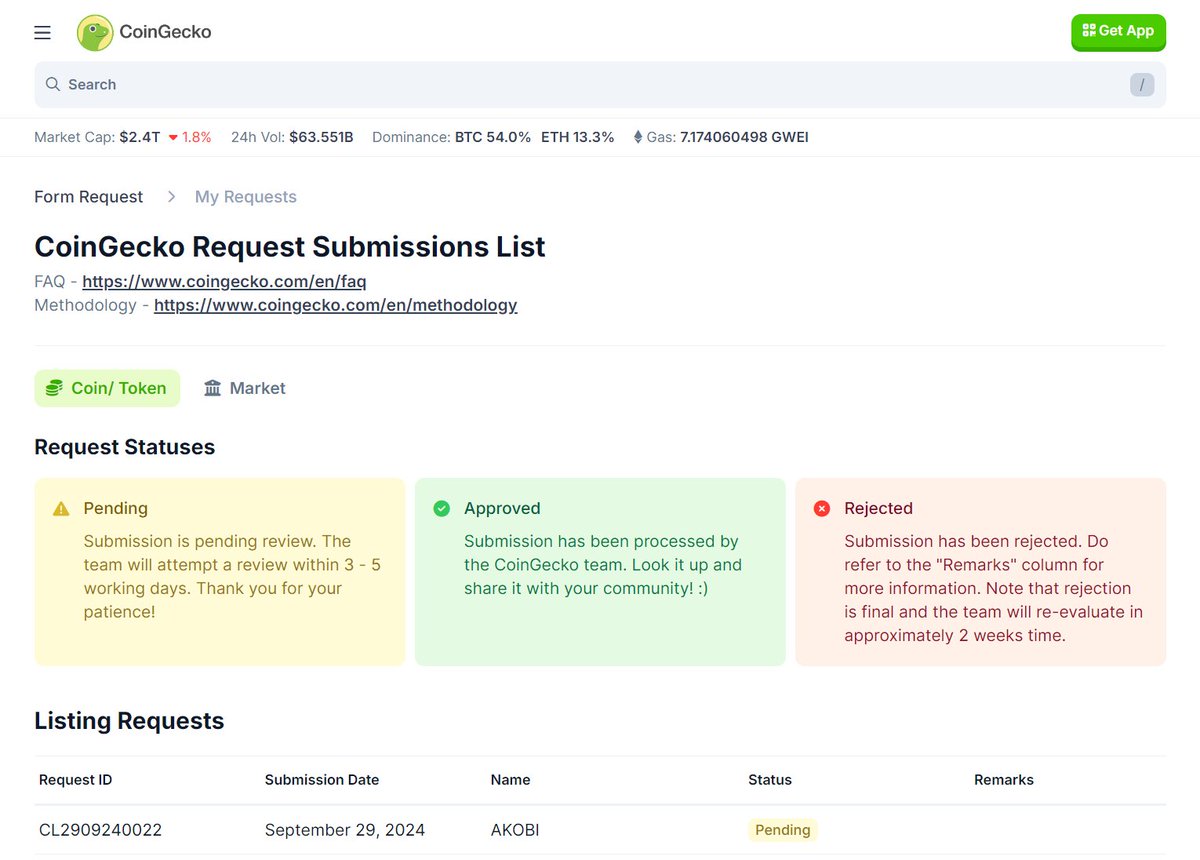The height and width of the screenshot is (860, 1200).
Task: Click the ETH 13.3% dominance value
Action: [x=578, y=137]
